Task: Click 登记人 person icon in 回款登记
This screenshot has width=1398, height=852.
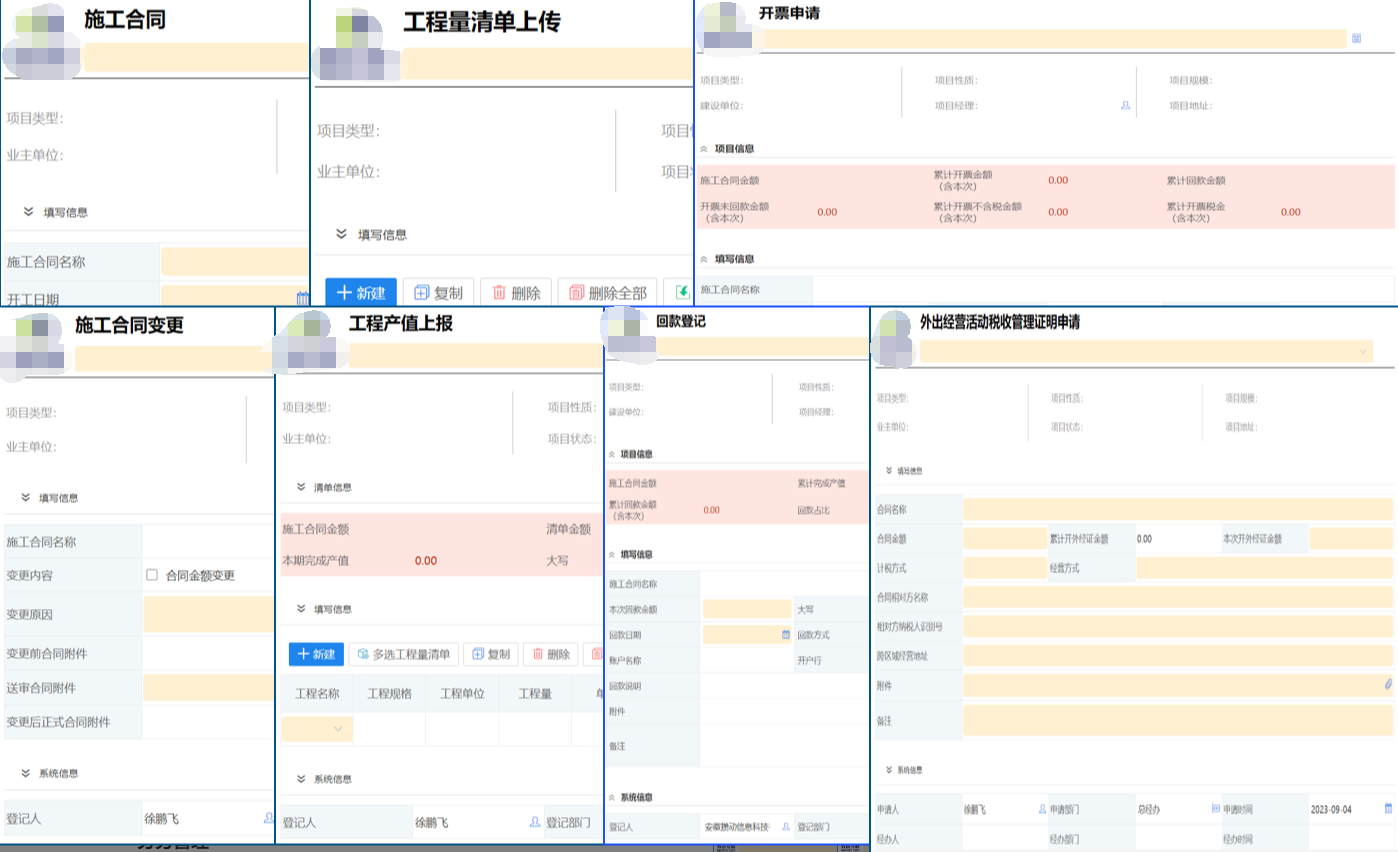Action: point(785,827)
